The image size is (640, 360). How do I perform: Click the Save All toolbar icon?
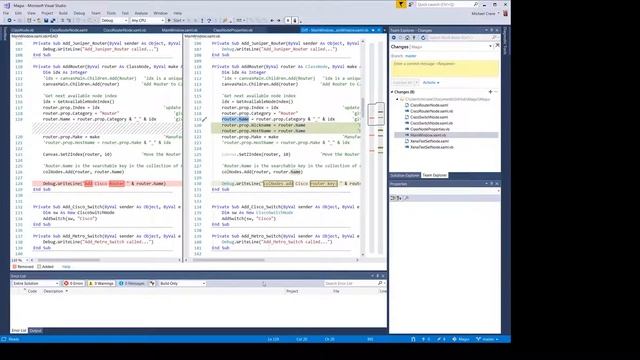click(x=53, y=20)
